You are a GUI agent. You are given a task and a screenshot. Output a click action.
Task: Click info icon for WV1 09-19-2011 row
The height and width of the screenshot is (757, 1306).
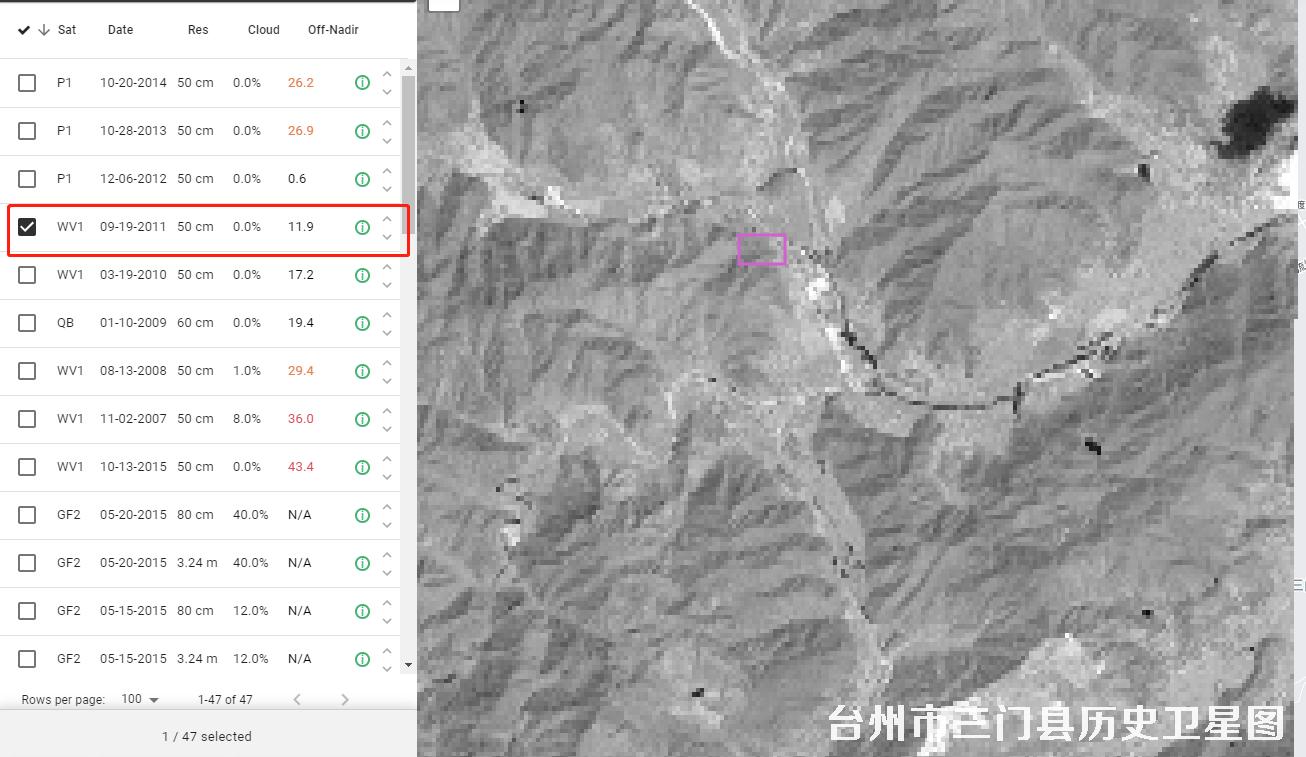tap(362, 227)
